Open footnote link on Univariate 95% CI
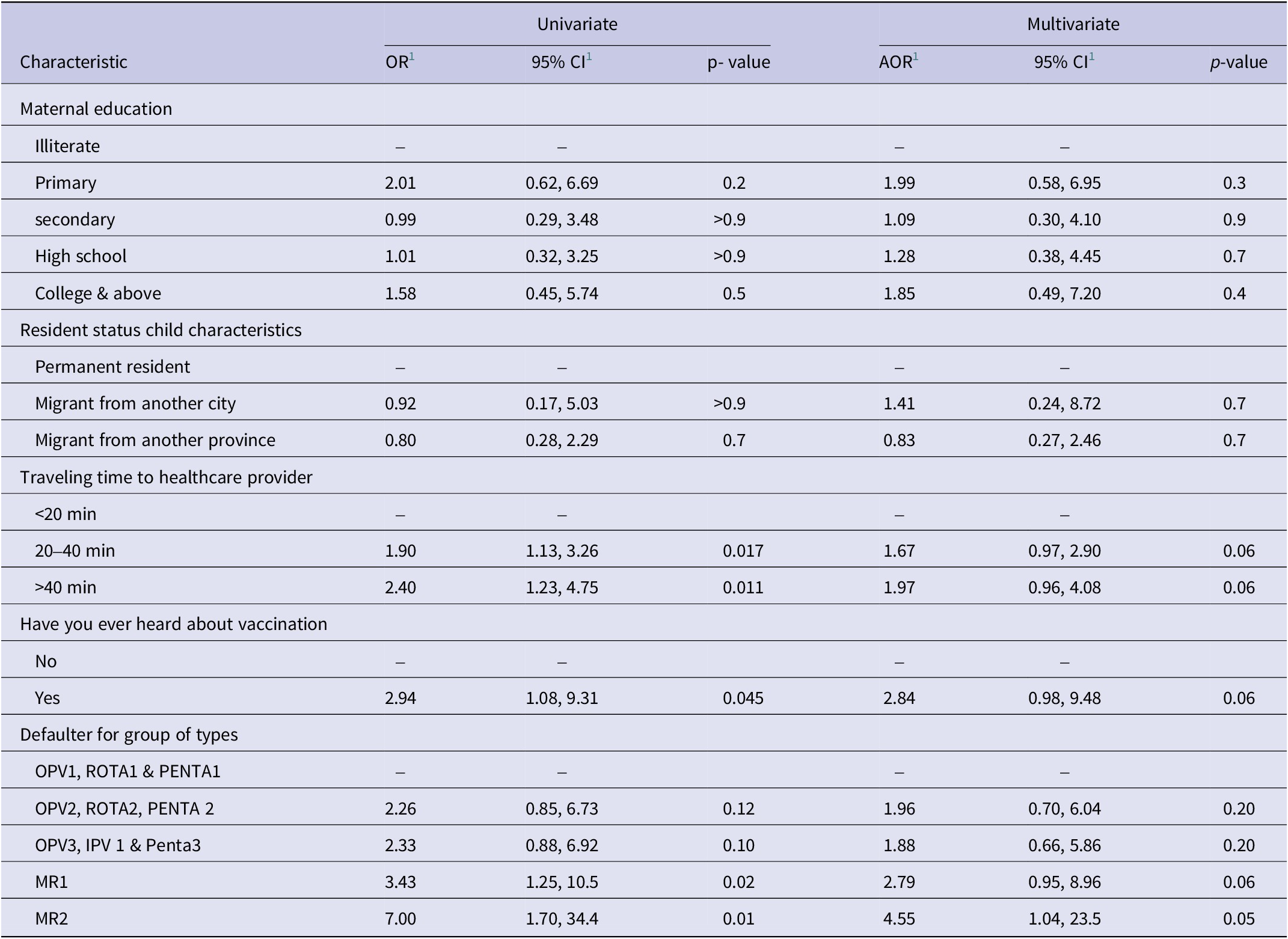Screen dimensions: 1288x939 (x=589, y=57)
